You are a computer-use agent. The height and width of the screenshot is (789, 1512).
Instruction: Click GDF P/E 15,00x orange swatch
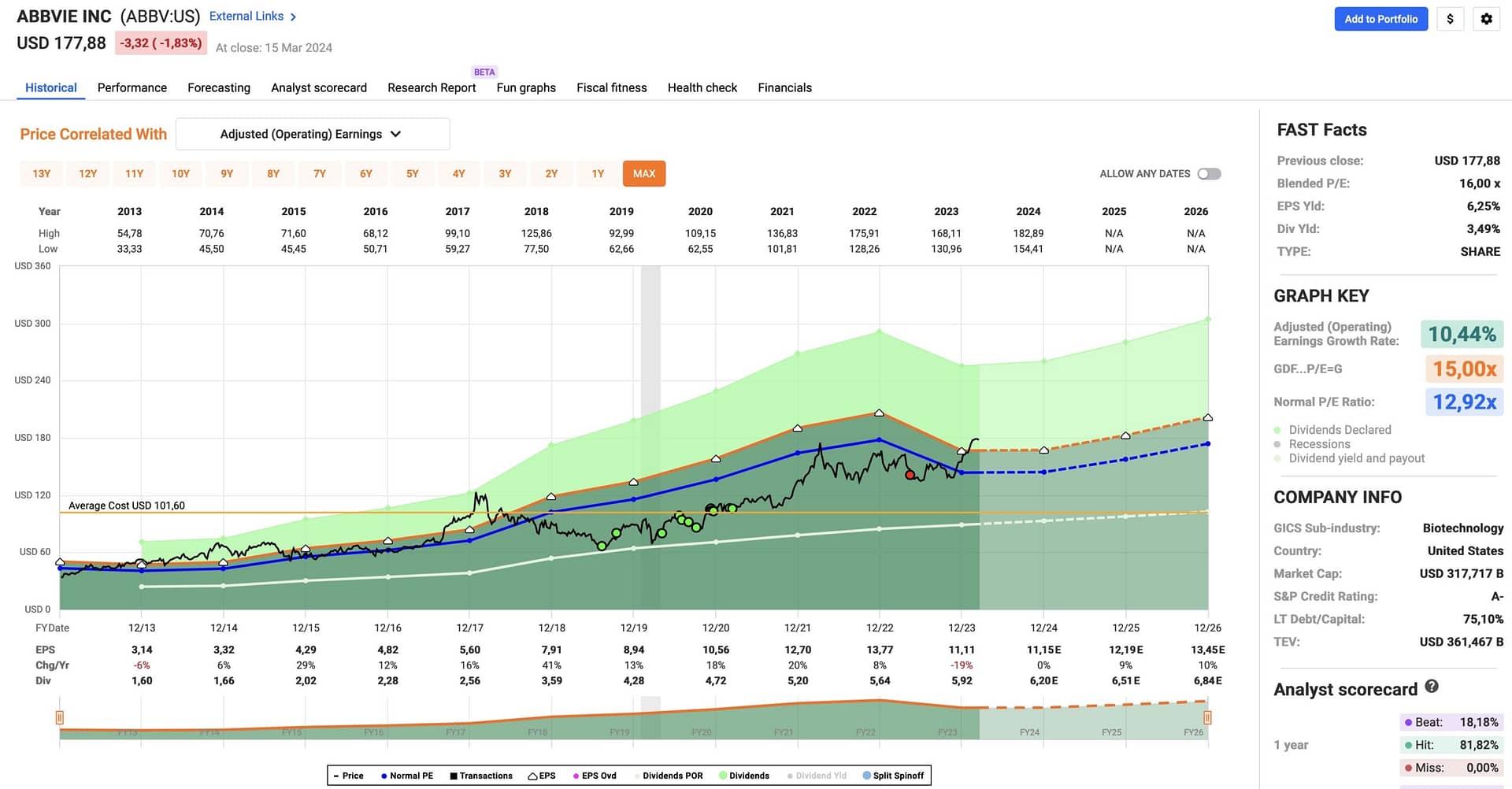coord(1464,369)
